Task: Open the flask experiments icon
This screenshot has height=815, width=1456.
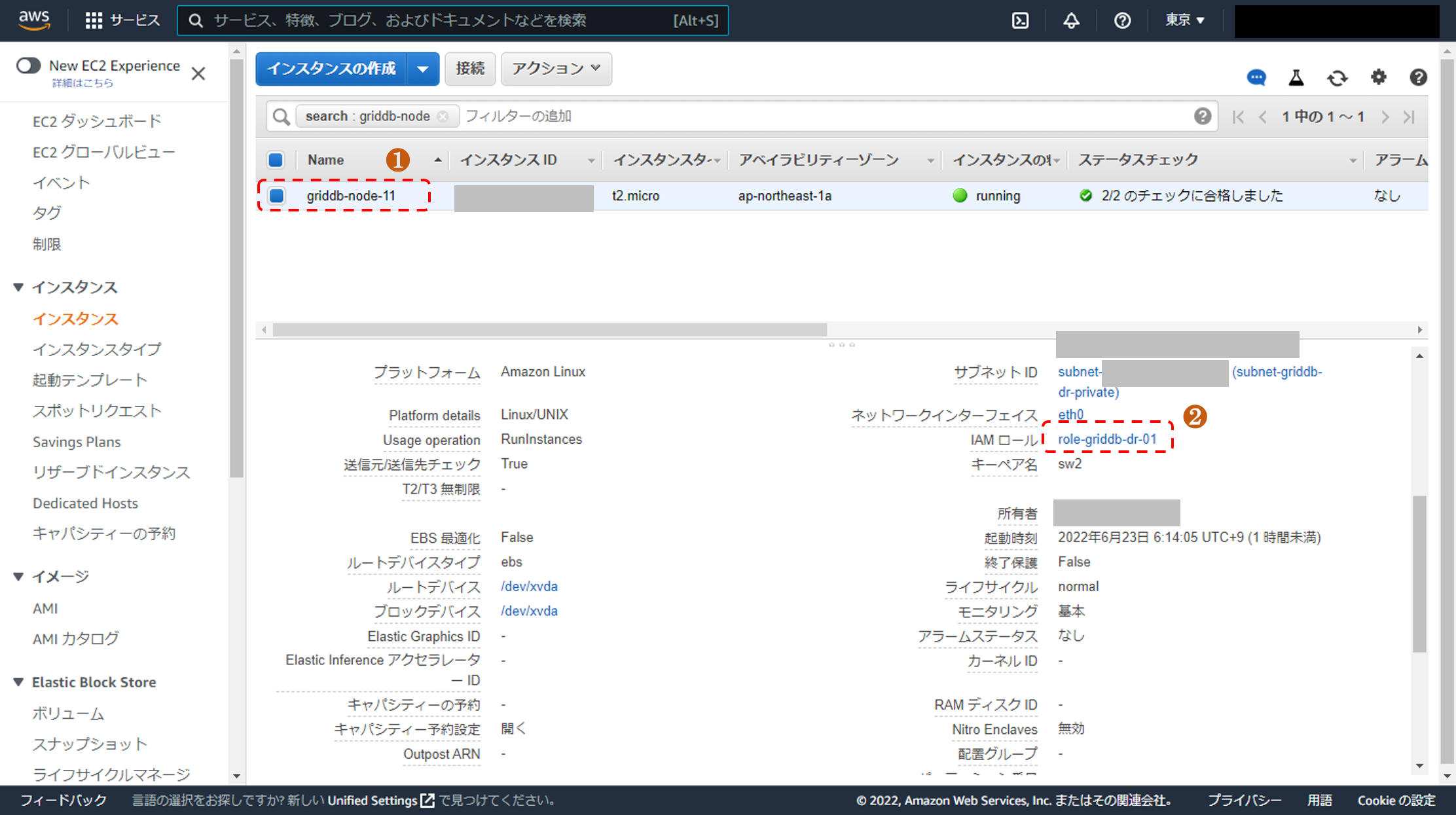Action: [1296, 78]
